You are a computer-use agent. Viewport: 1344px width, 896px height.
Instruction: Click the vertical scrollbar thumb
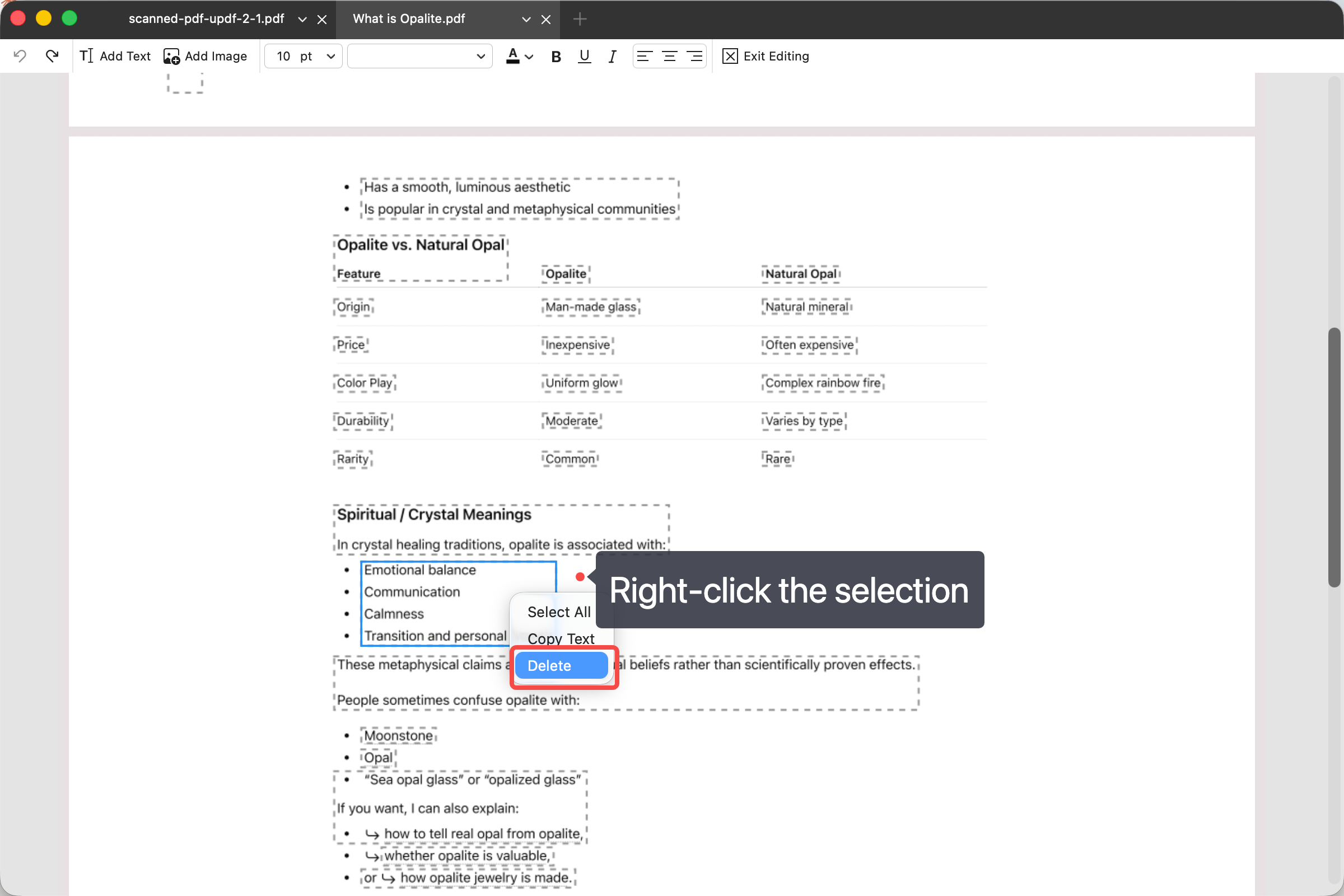click(1334, 457)
